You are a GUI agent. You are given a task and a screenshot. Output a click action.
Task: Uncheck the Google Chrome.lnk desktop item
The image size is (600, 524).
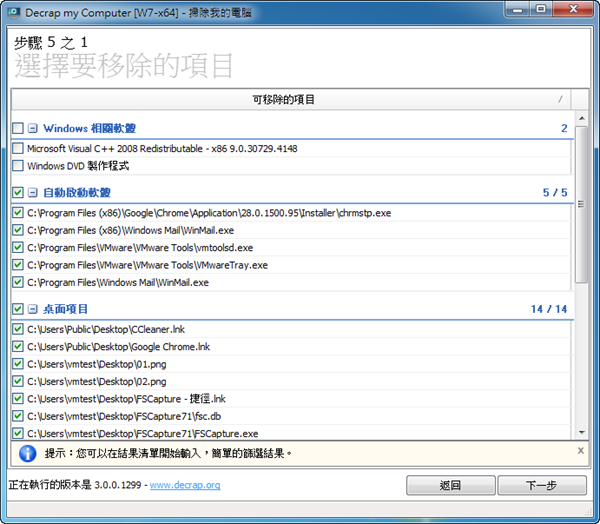click(18, 346)
